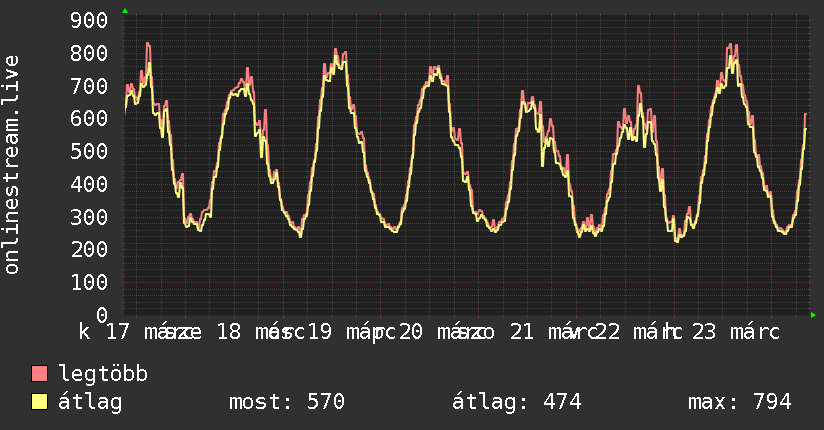824x430 pixels.
Task: Click the '20' date label on x-axis
Action: pos(410,332)
